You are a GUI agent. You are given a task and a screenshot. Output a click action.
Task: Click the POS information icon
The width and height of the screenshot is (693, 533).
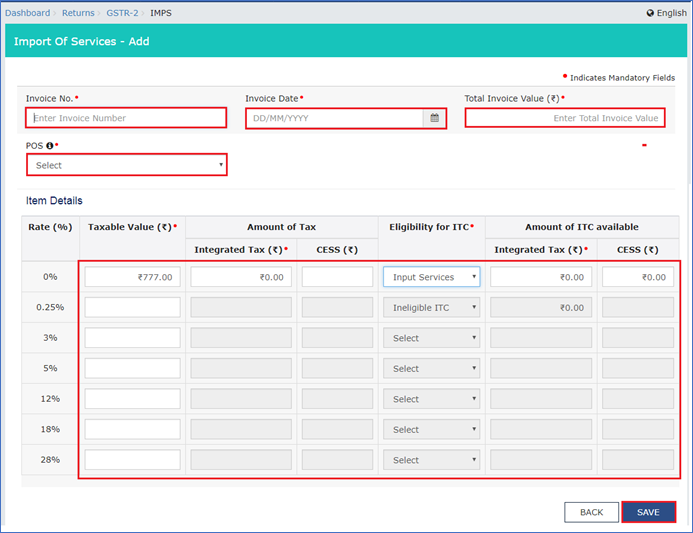click(x=50, y=146)
